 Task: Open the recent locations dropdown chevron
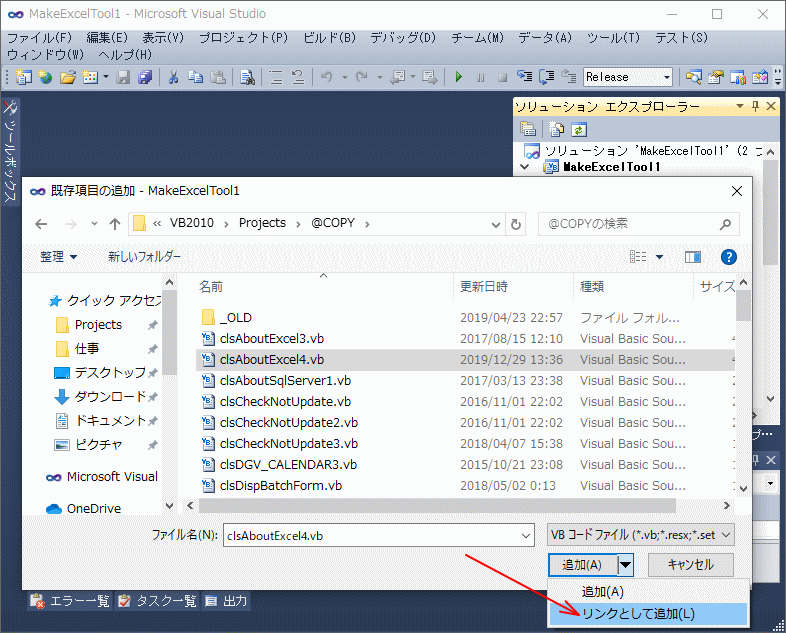pyautogui.click(x=94, y=224)
